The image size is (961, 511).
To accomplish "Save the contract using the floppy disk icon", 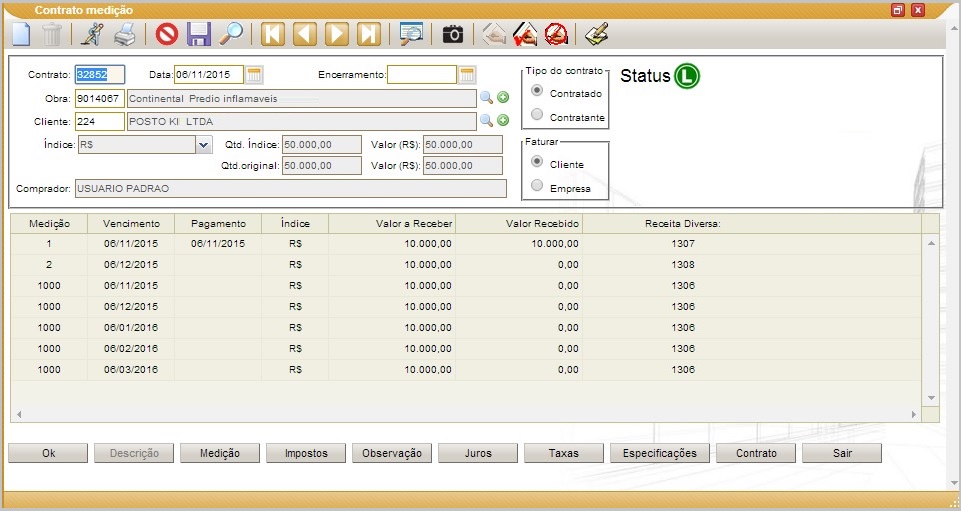I will pyautogui.click(x=199, y=34).
